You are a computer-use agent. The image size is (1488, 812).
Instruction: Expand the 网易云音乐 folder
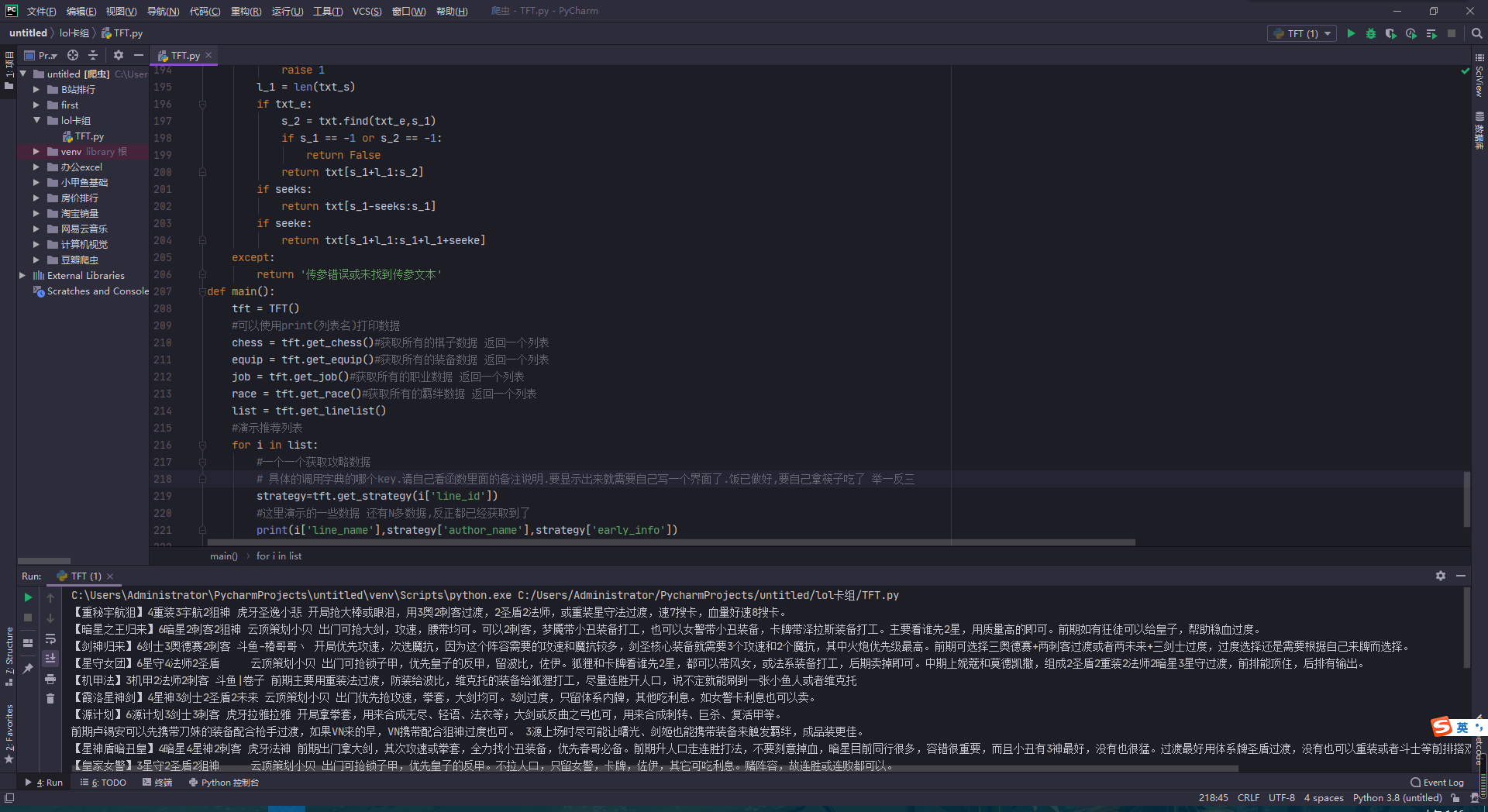[36, 229]
